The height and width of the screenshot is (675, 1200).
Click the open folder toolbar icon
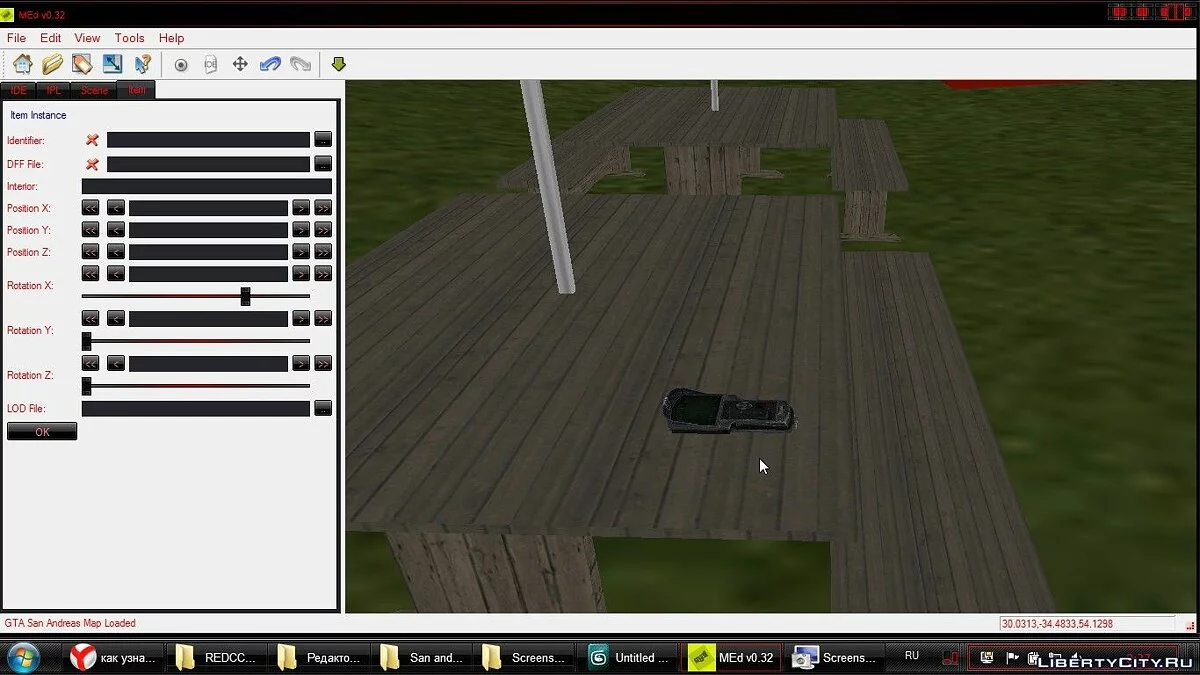click(x=52, y=64)
